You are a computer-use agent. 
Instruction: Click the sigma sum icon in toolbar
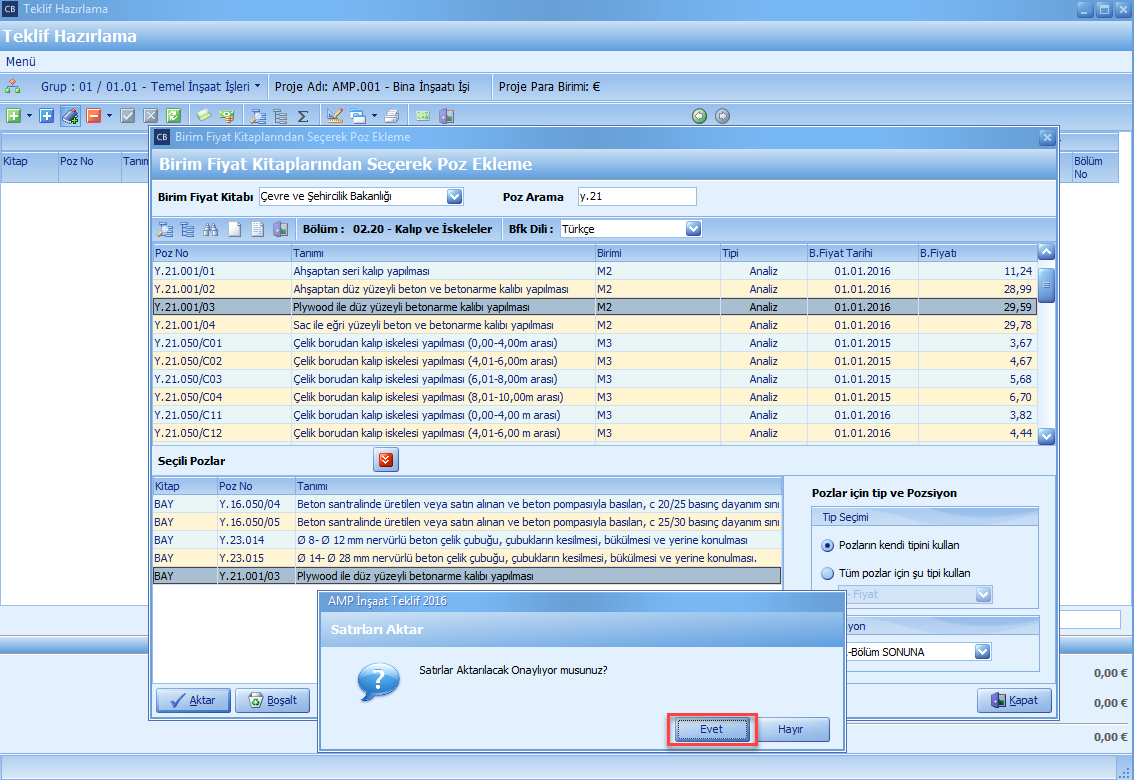pyautogui.click(x=303, y=116)
